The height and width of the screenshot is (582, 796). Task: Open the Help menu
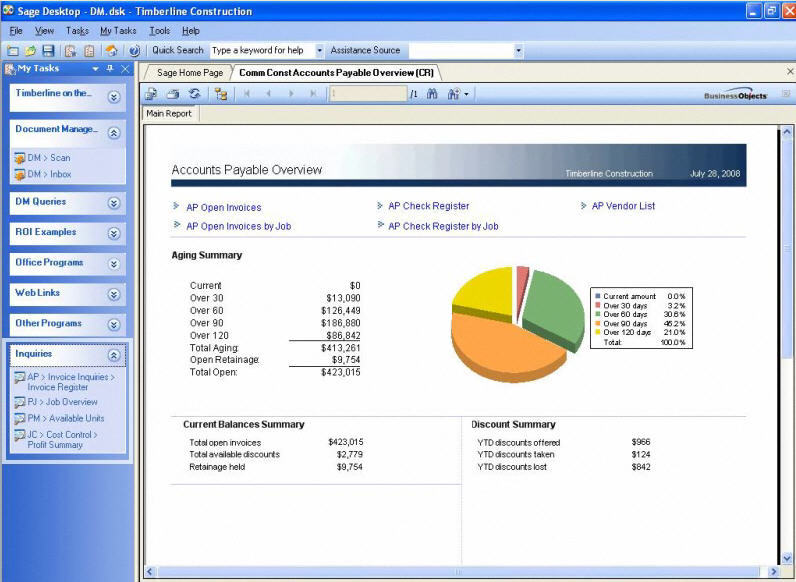[191, 31]
